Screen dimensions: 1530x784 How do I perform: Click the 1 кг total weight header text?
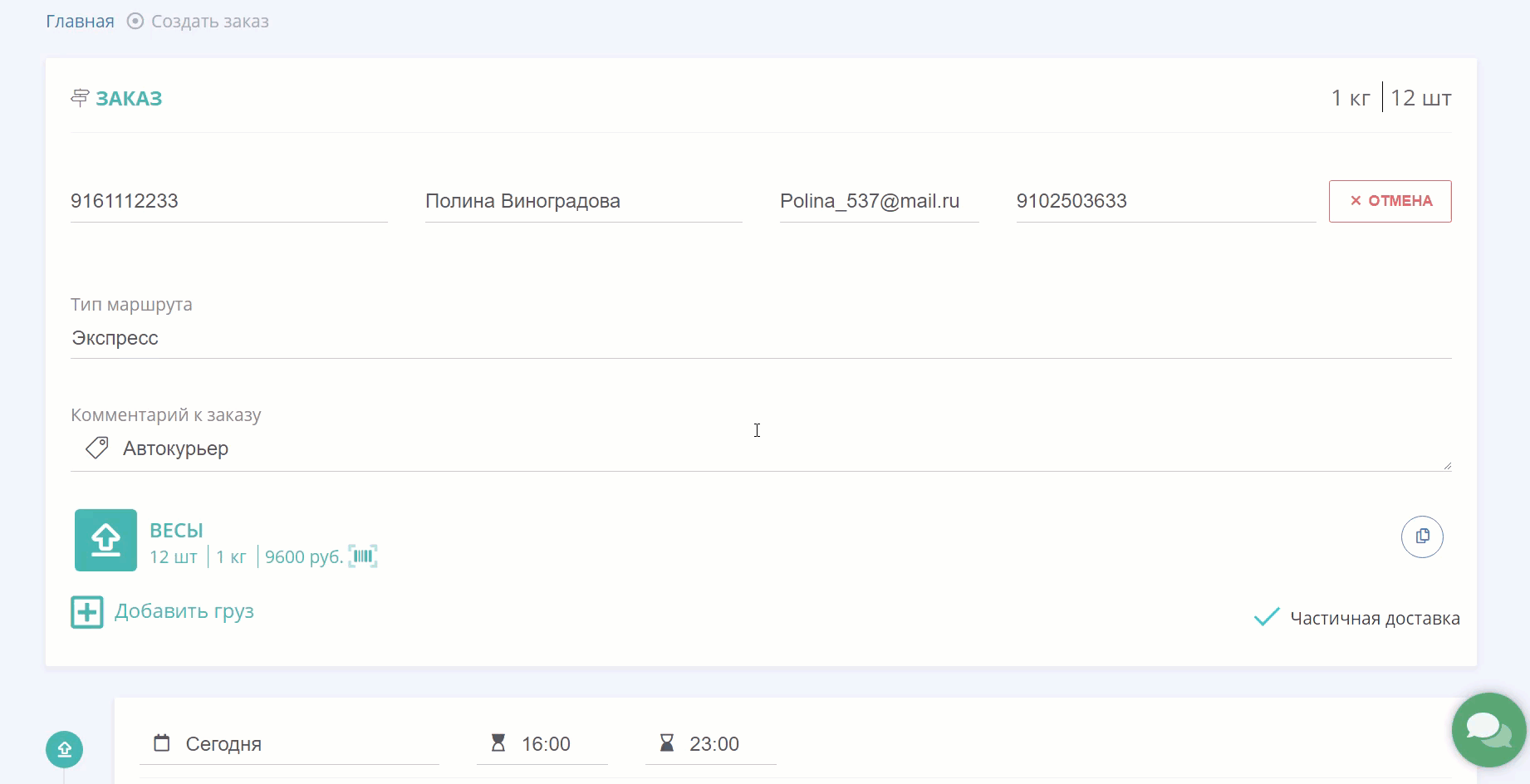click(x=1351, y=98)
